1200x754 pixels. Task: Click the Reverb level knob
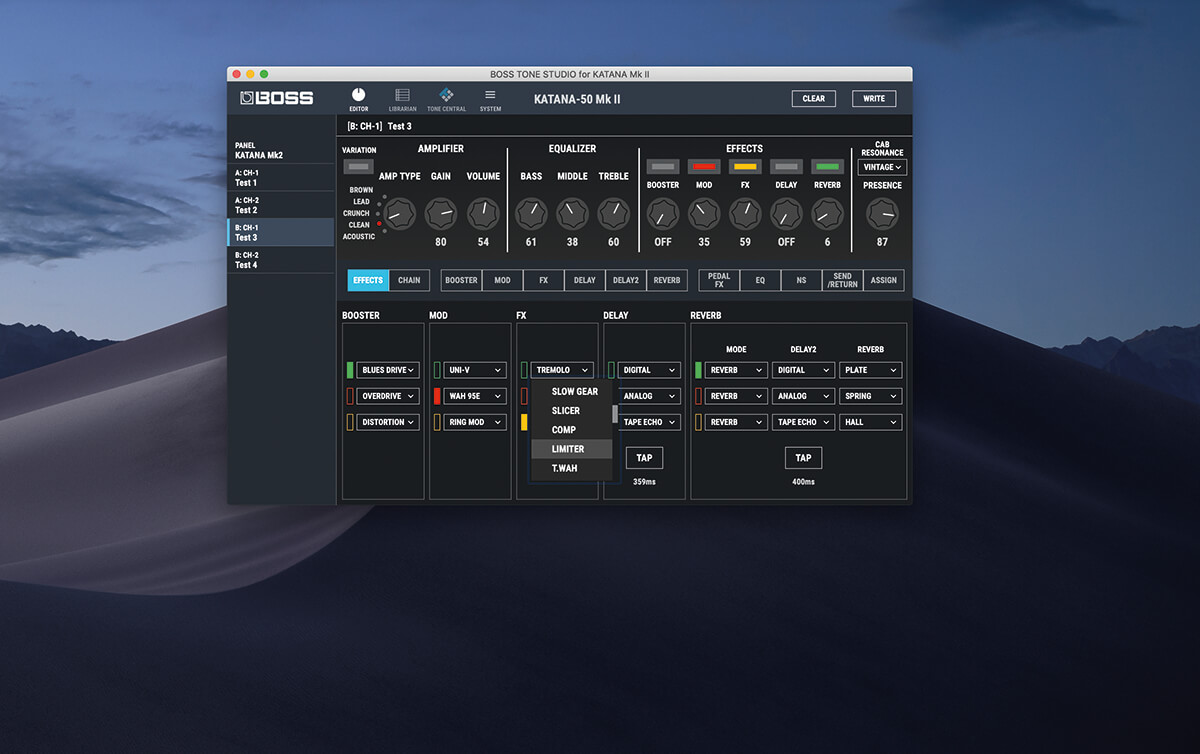tap(827, 213)
